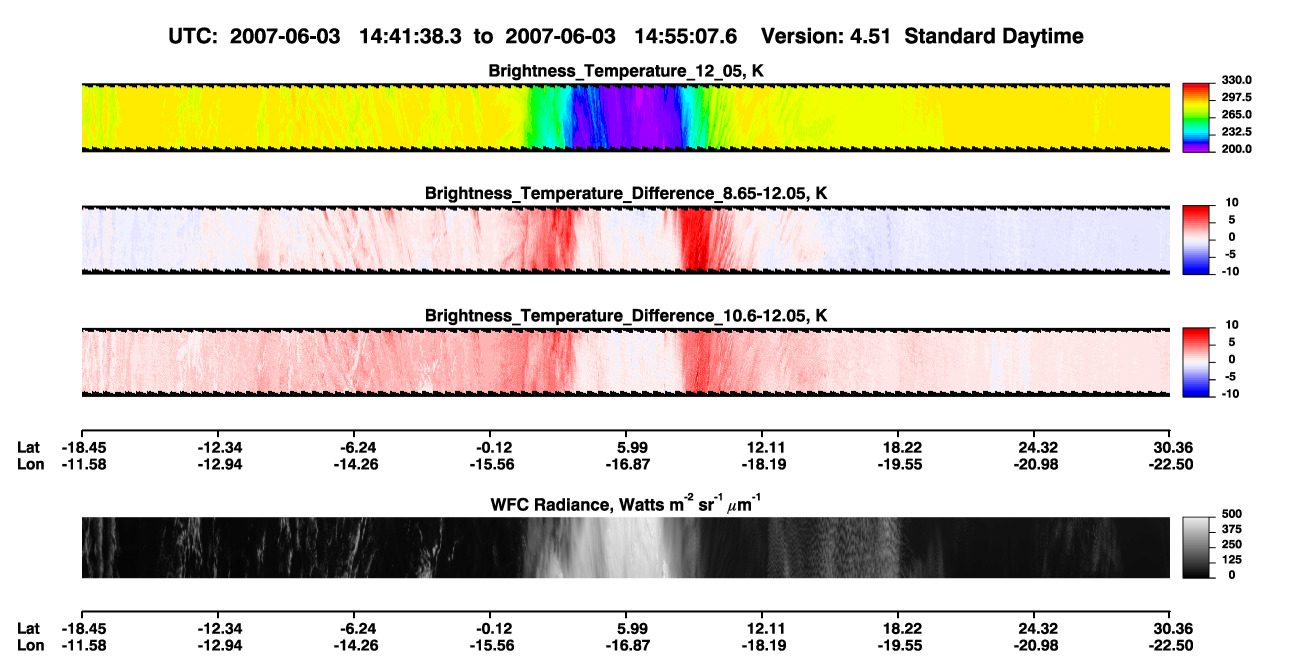Click the '232.5' color bar label
Viewport: 1300px width, 667px height.
1235,132
